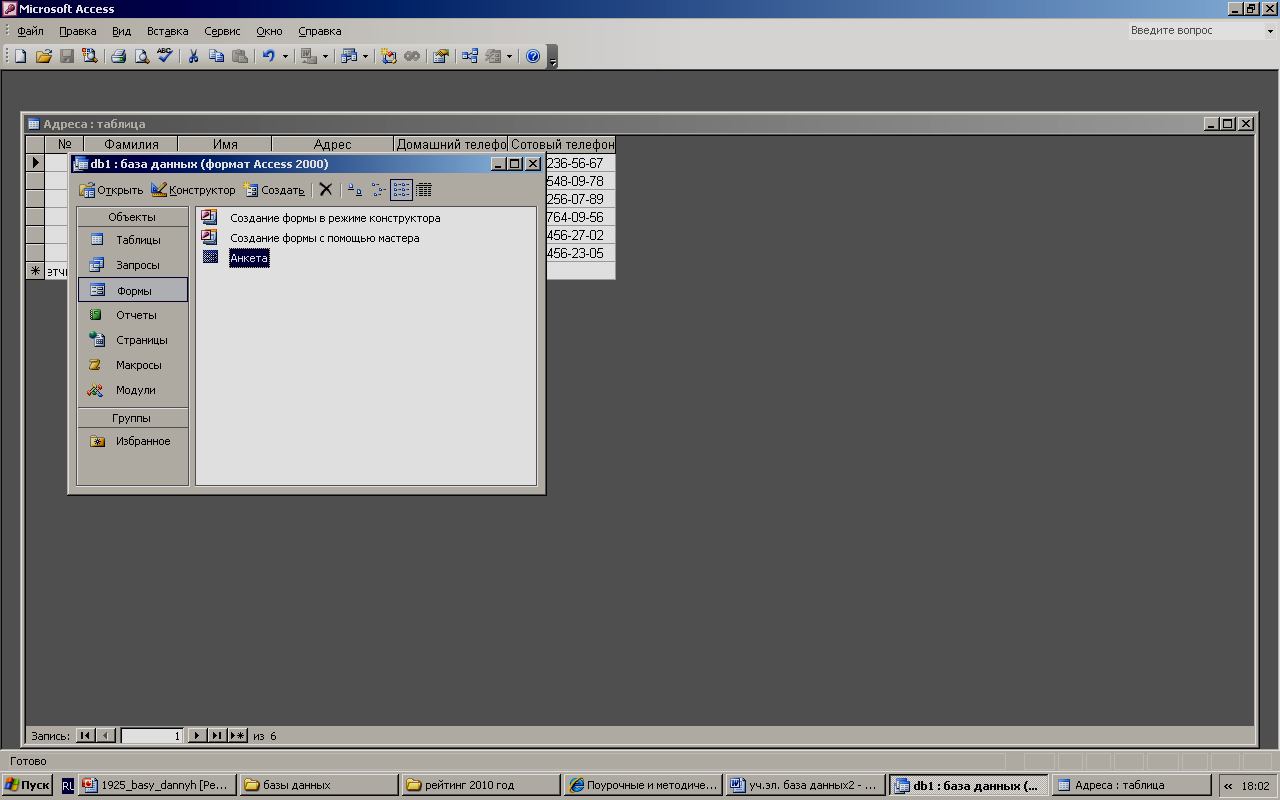
Task: Switch to Details view
Action: [x=424, y=190]
